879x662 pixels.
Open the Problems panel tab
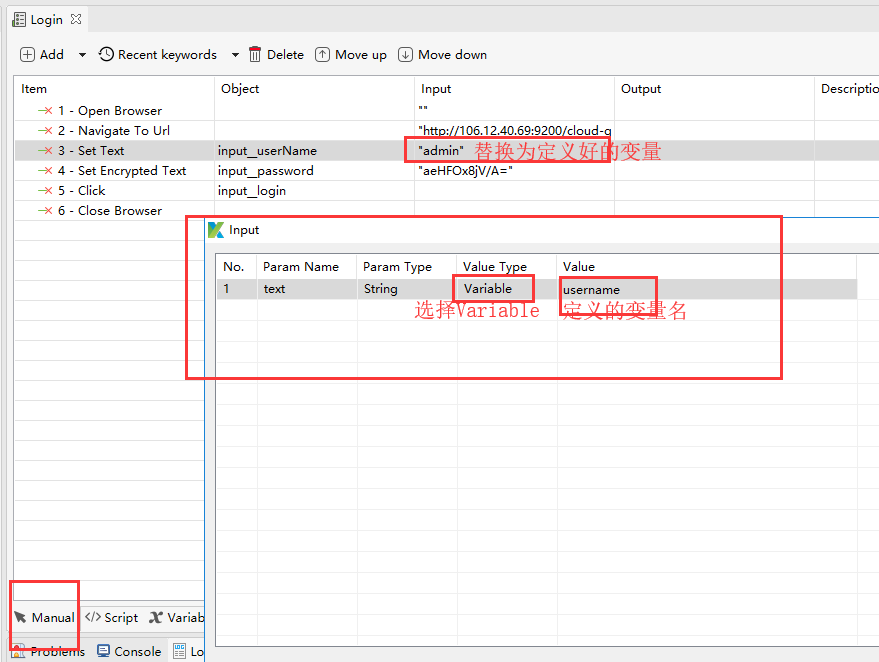48,651
